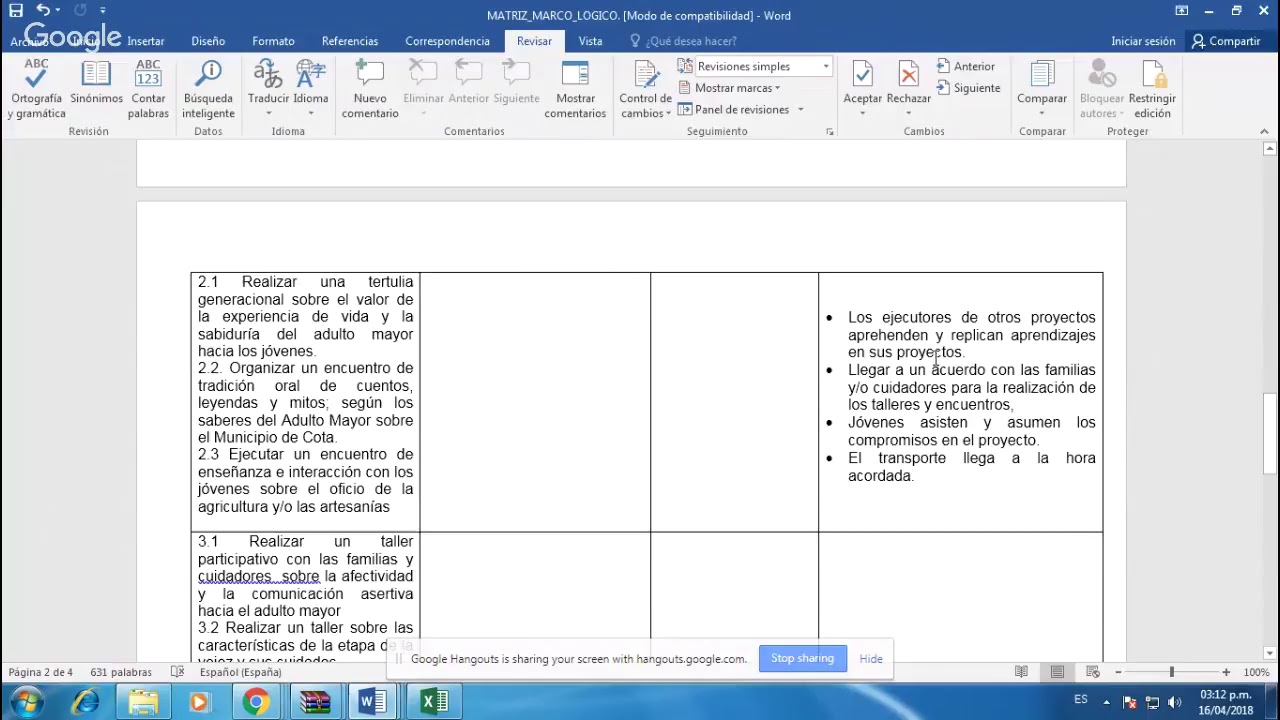Open the Correspondencia tab
1280x720 pixels.
[x=447, y=41]
